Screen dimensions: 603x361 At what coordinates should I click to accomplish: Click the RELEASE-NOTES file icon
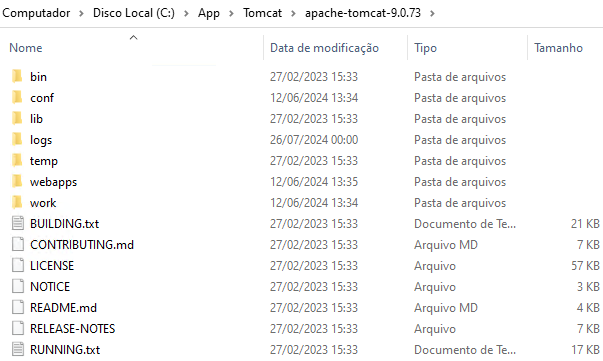(18, 328)
